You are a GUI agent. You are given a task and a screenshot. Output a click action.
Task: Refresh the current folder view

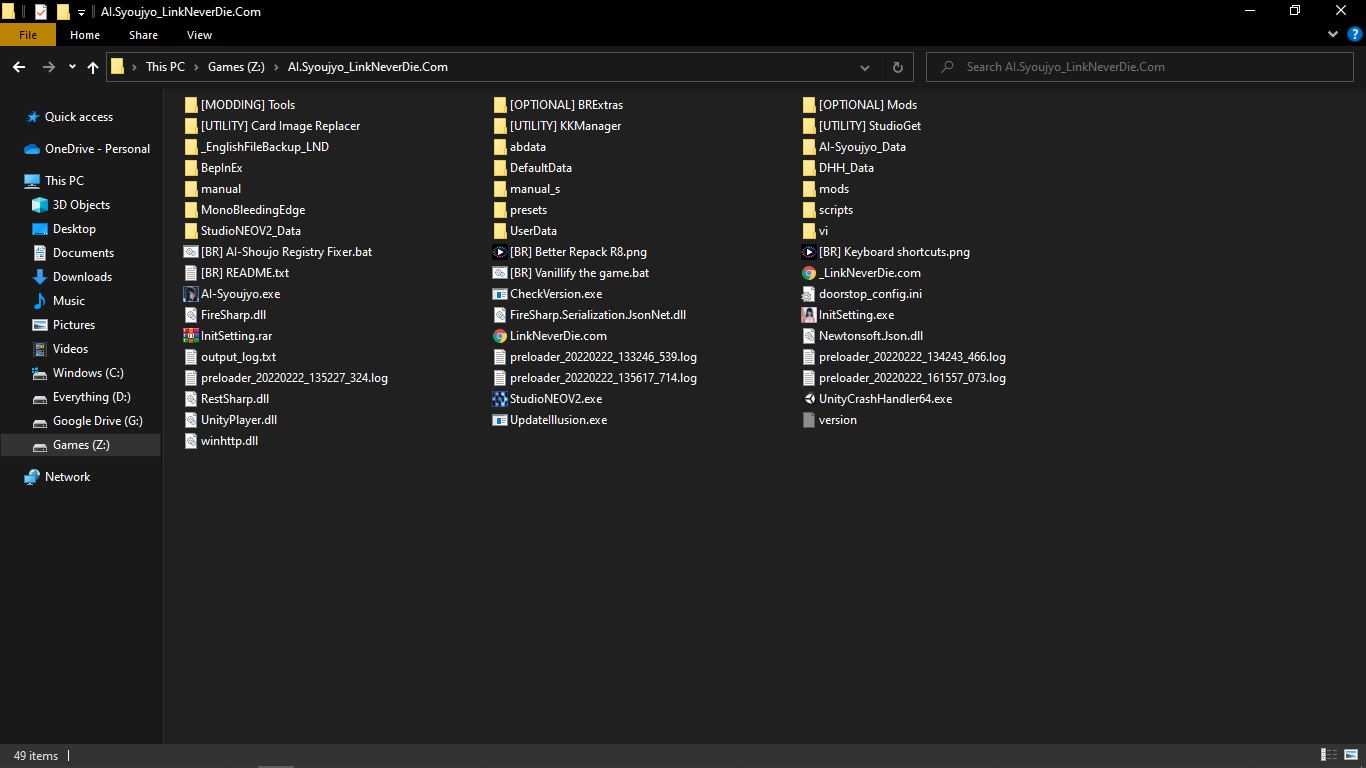(x=897, y=67)
